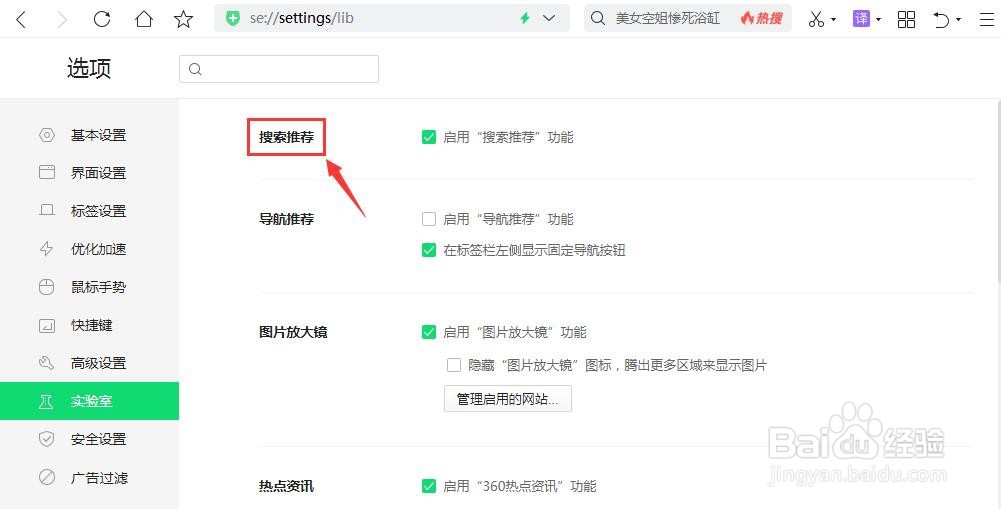Click the green shield security icon
This screenshot has height=509, width=1001.
click(x=234, y=19)
